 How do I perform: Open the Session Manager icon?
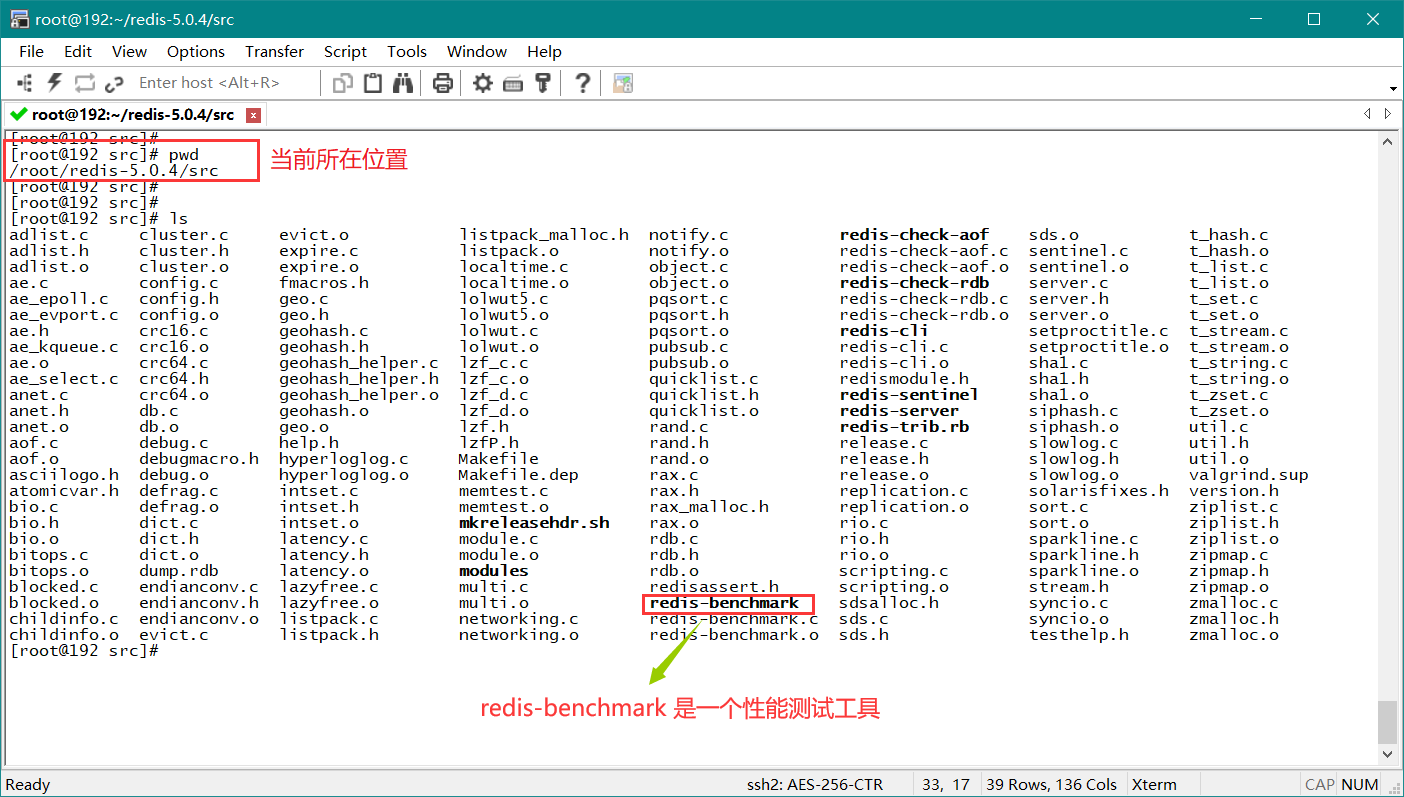pyautogui.click(x=25, y=83)
